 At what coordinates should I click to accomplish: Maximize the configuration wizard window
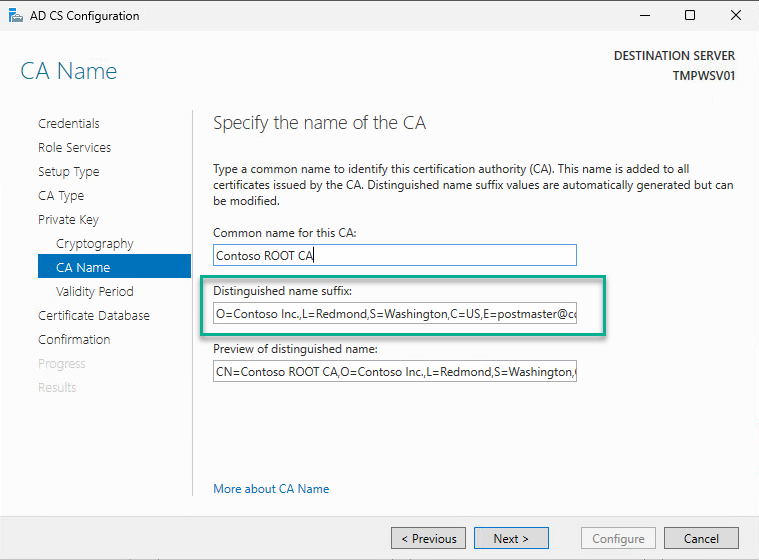[690, 16]
